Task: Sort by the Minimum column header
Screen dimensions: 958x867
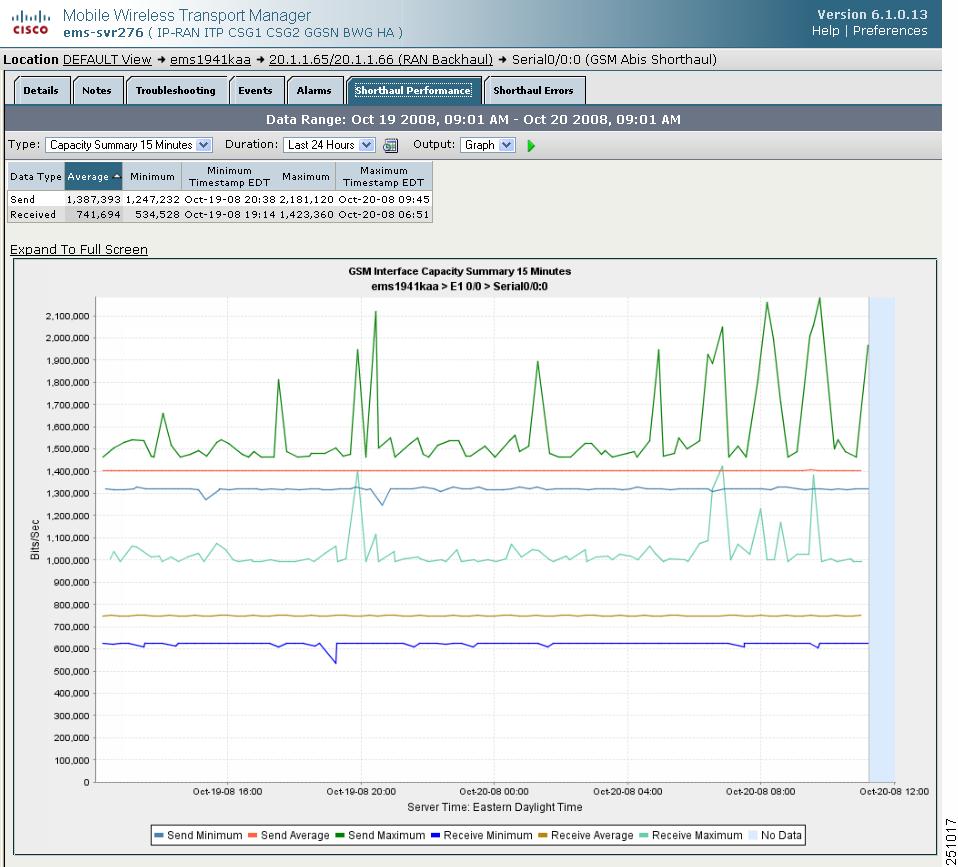Action: [152, 177]
